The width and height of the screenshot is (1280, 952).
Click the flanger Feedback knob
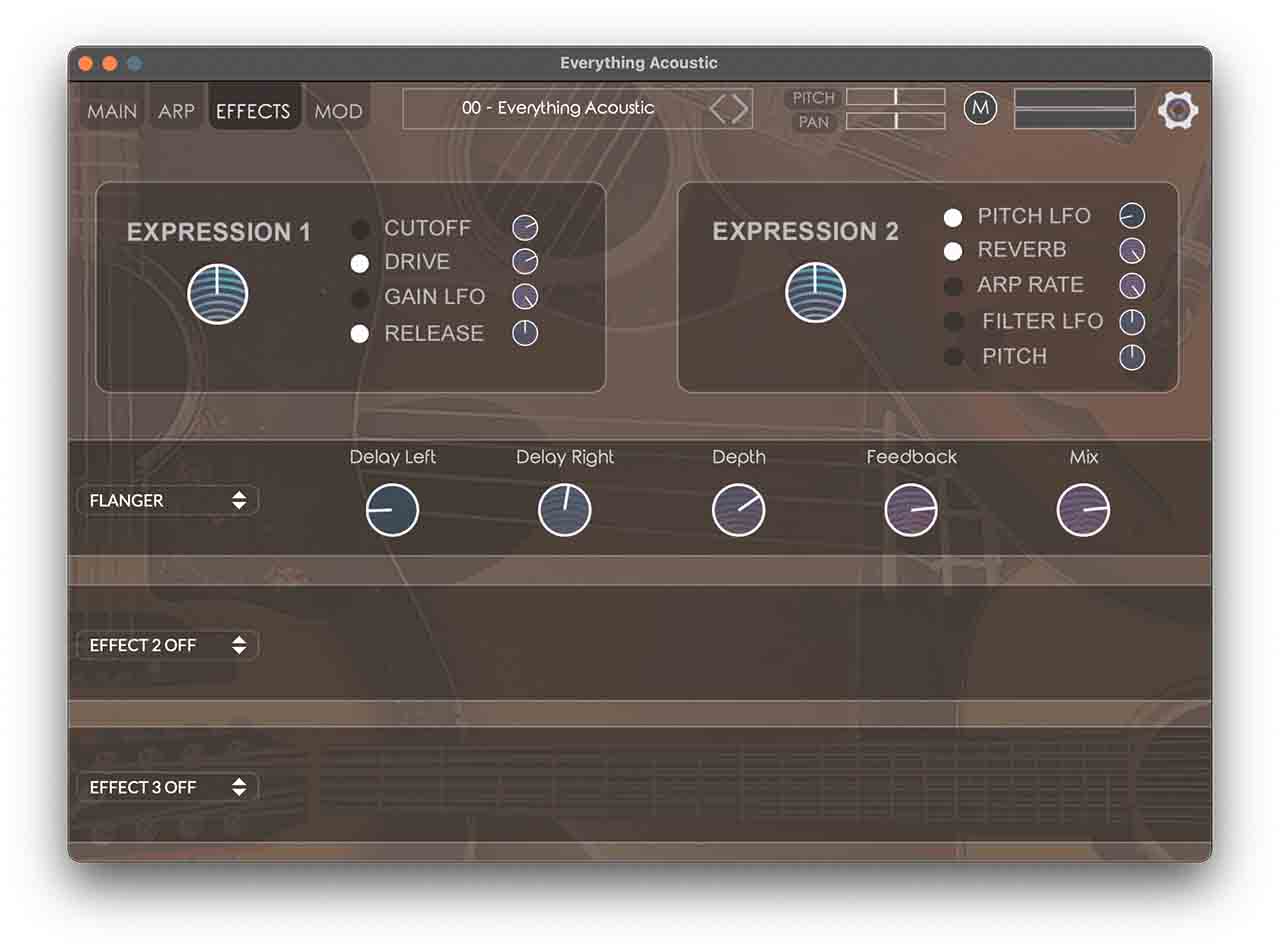click(x=911, y=510)
